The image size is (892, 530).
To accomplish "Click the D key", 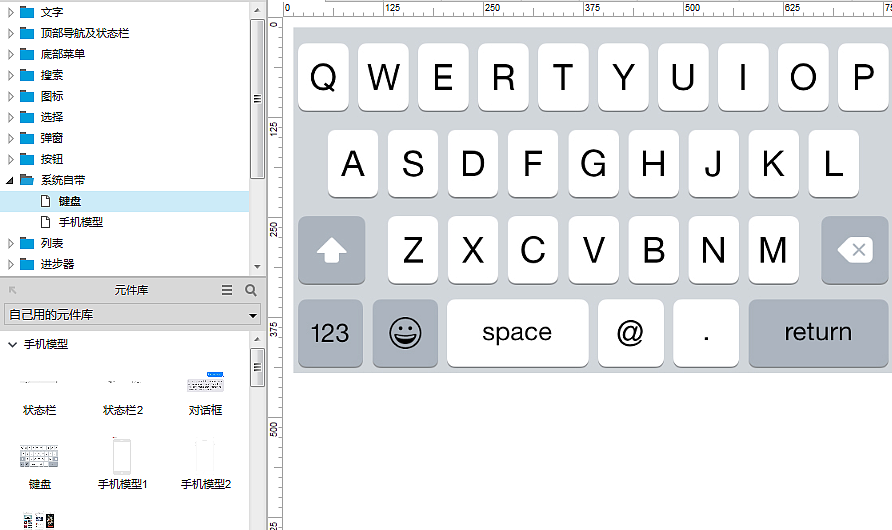I will 473,164.
